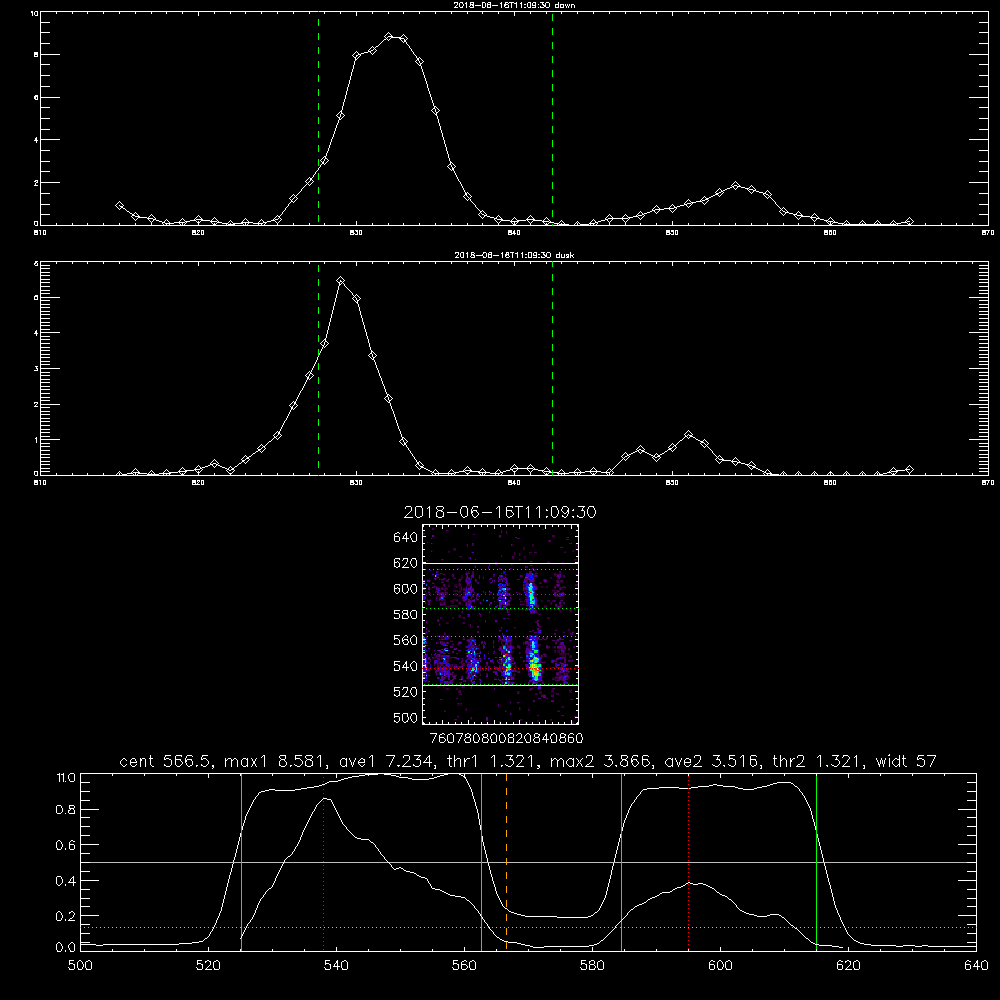
Task: Click the x-axis label 620 in bottom plot
Action: tap(848, 966)
